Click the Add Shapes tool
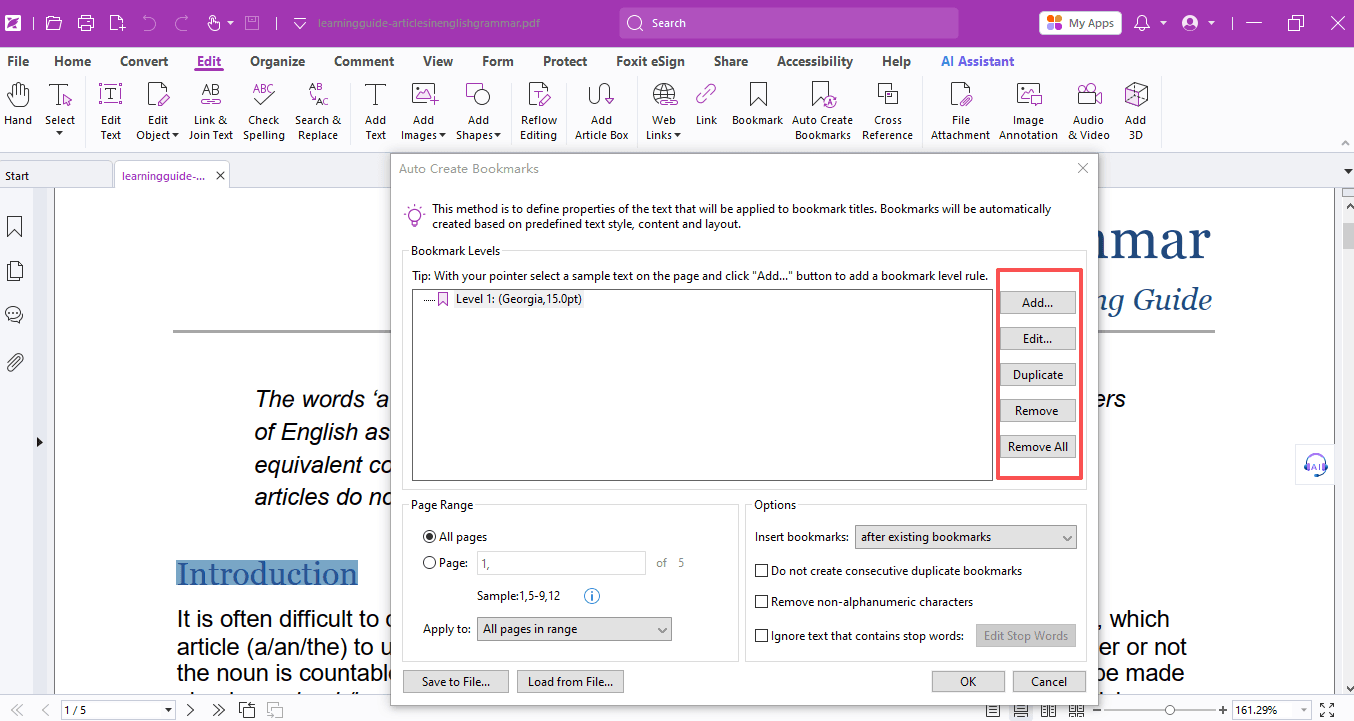The width and height of the screenshot is (1354, 721). click(x=478, y=111)
